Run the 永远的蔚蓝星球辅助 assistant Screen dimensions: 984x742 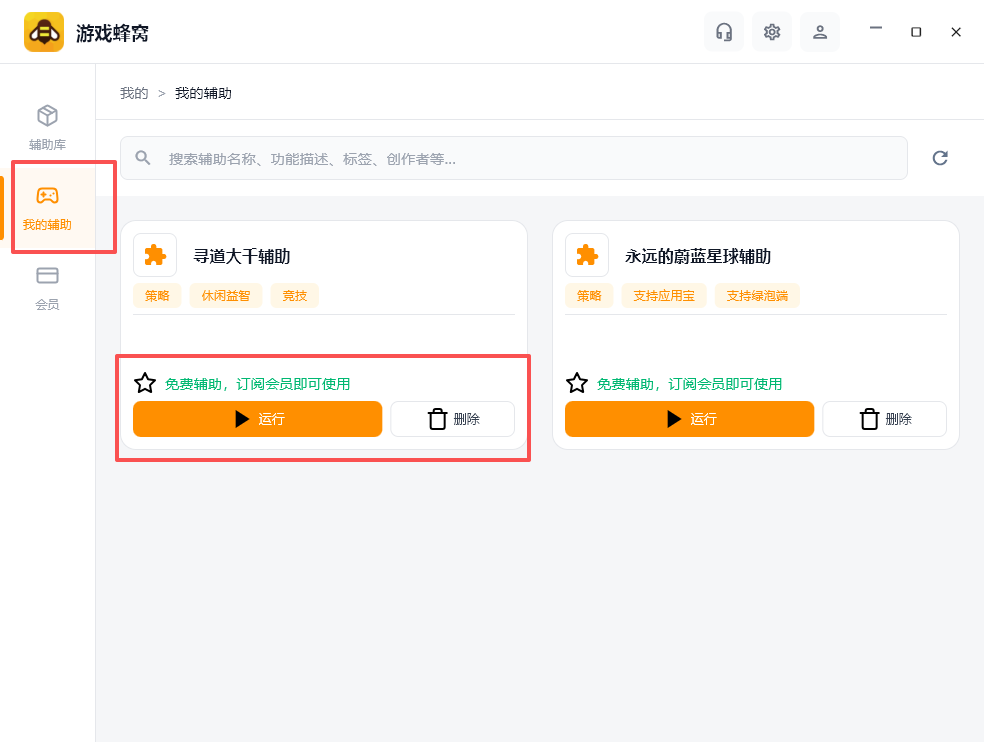tap(689, 419)
